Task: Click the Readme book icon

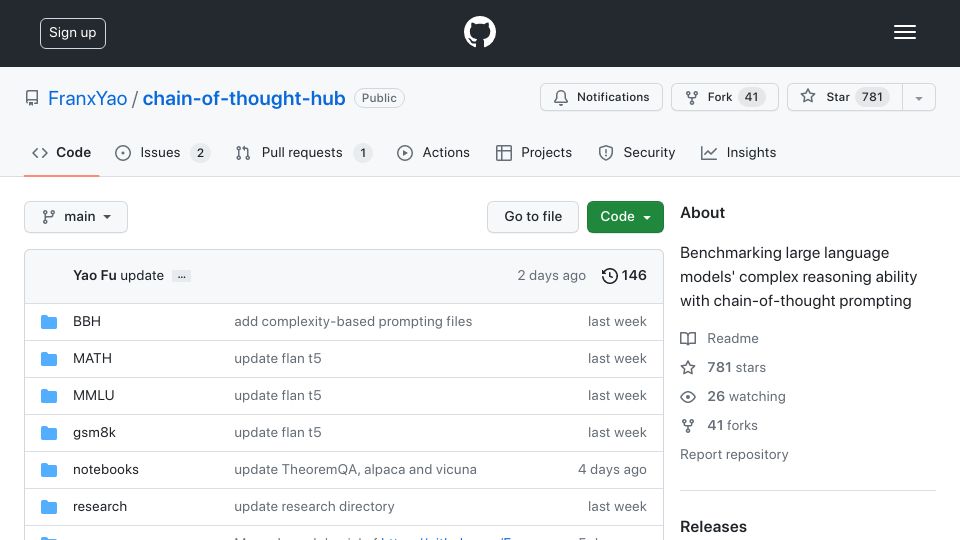Action: tap(688, 339)
